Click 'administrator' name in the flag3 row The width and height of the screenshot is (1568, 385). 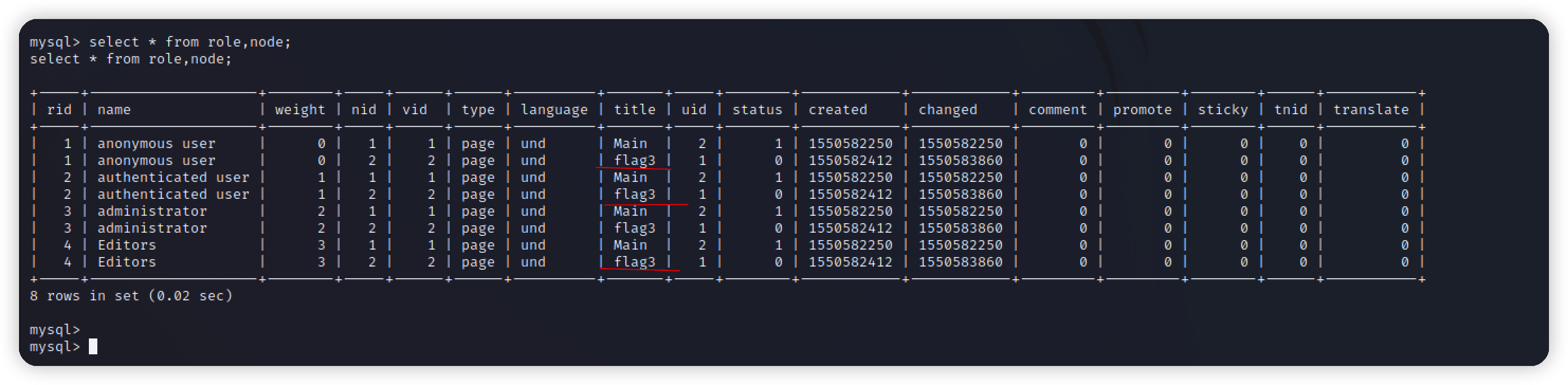152,228
